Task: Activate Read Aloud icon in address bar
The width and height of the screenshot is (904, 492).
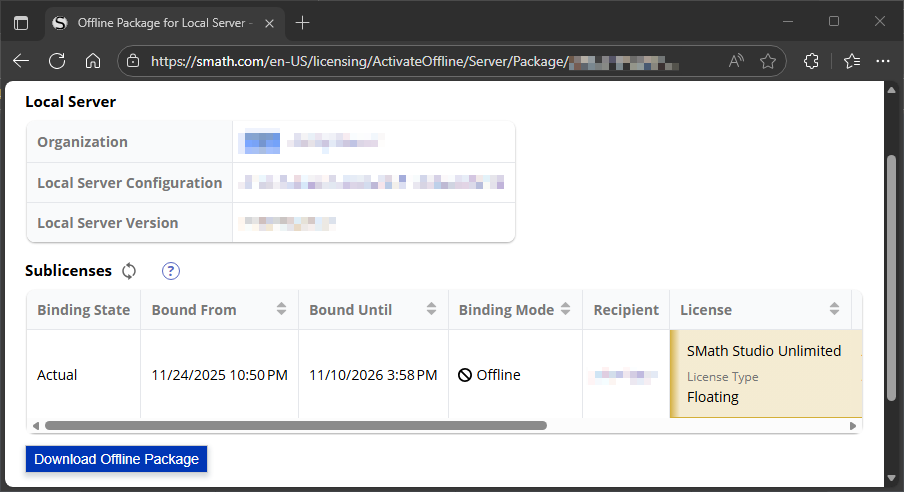Action: pos(736,61)
